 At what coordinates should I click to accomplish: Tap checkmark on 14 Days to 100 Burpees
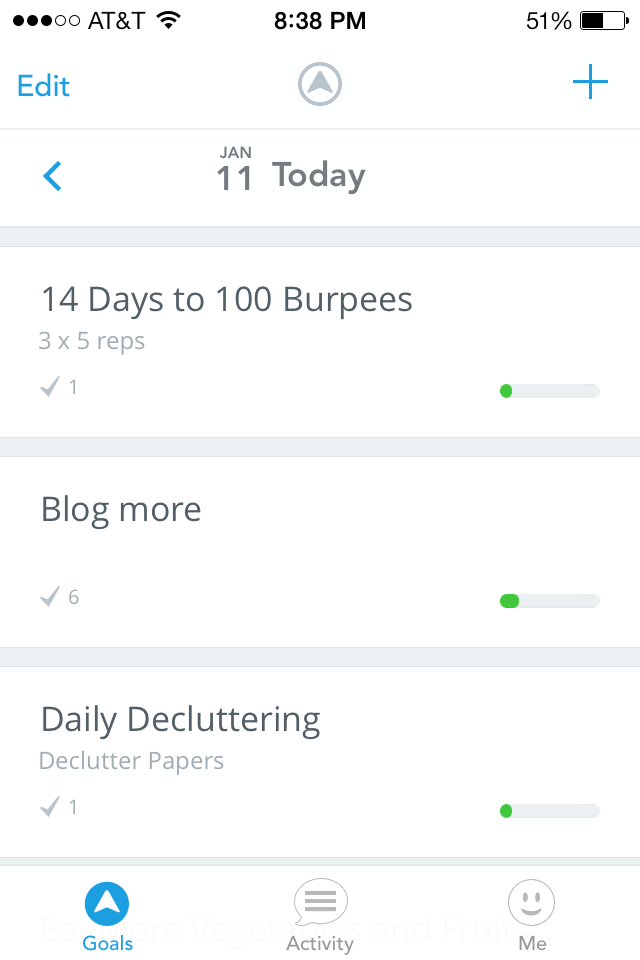click(50, 387)
